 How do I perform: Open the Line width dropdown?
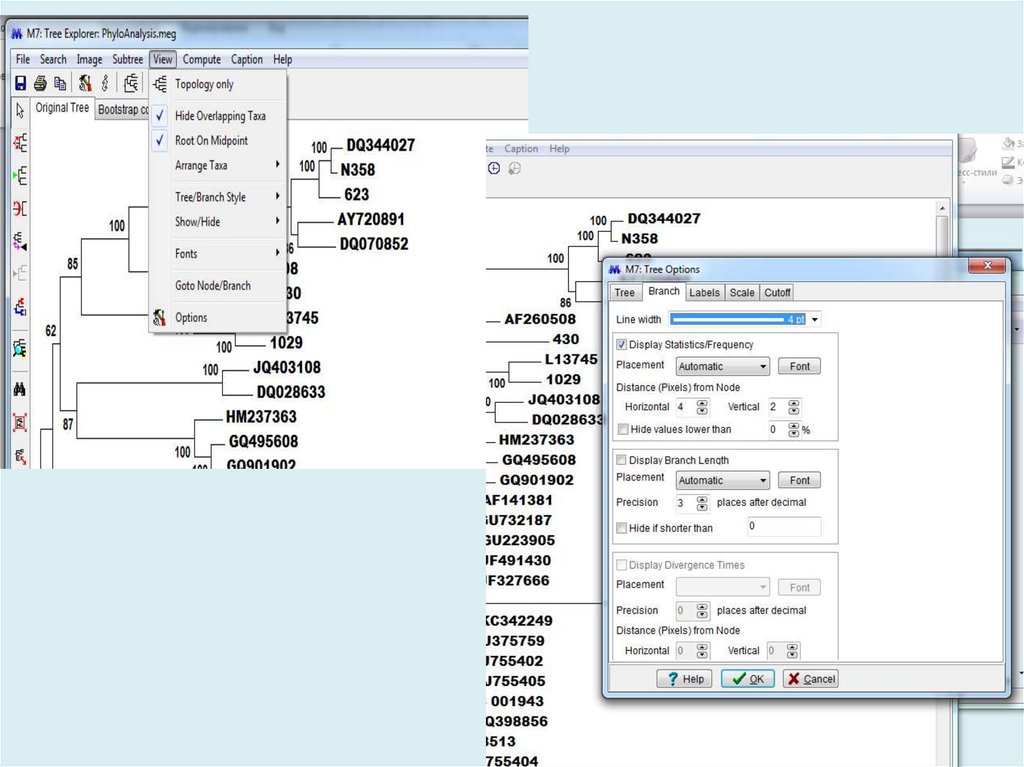pyautogui.click(x=816, y=319)
